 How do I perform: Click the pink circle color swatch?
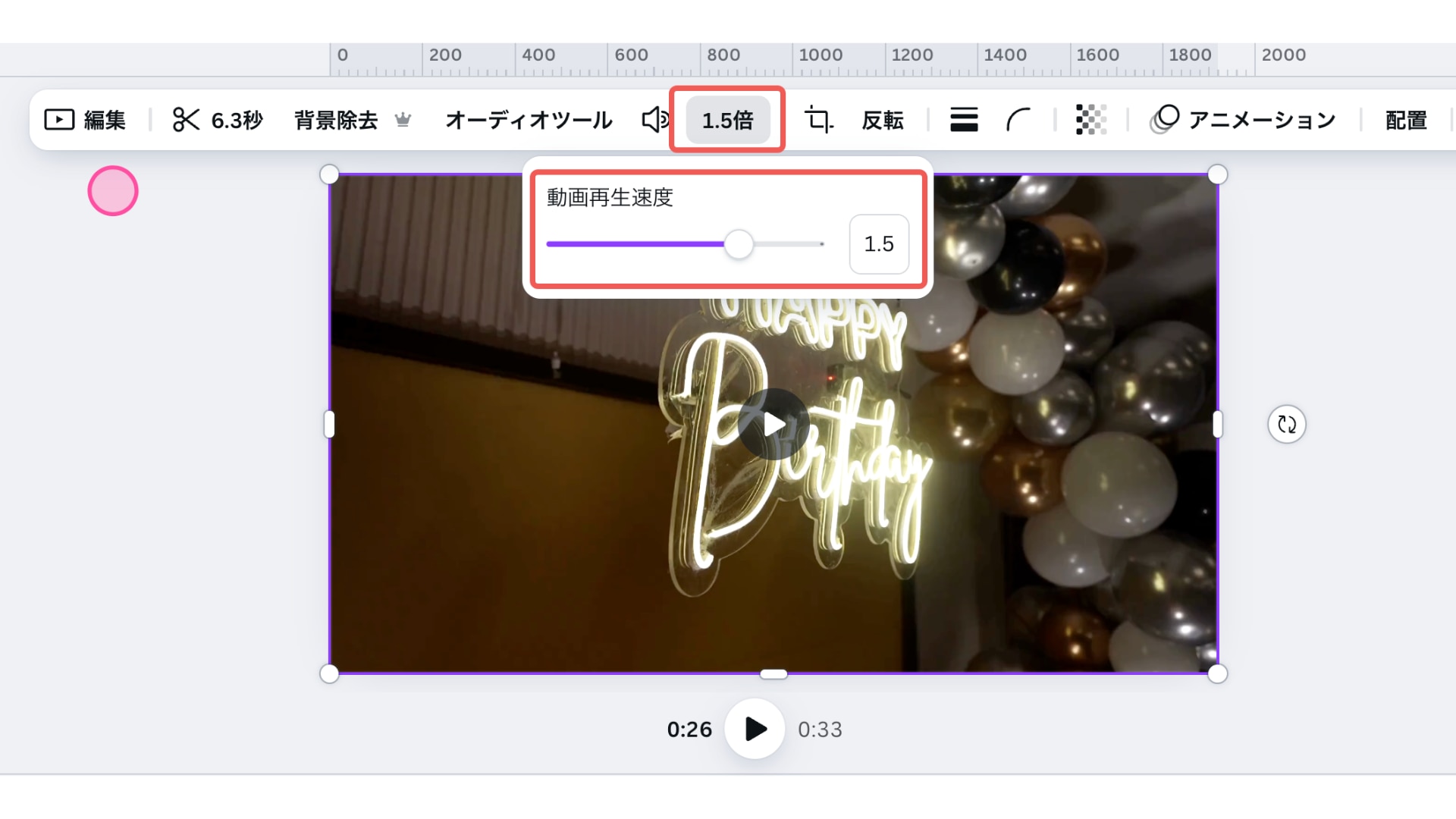click(113, 191)
